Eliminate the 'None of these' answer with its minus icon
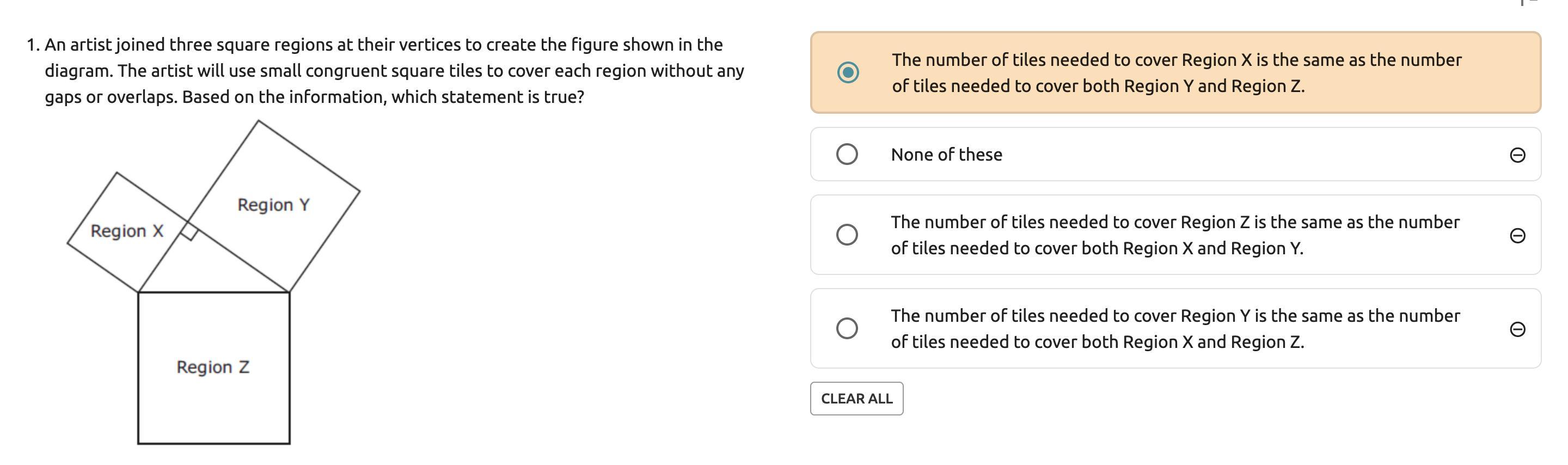Image resolution: width=1568 pixels, height=465 pixels. [x=1517, y=155]
